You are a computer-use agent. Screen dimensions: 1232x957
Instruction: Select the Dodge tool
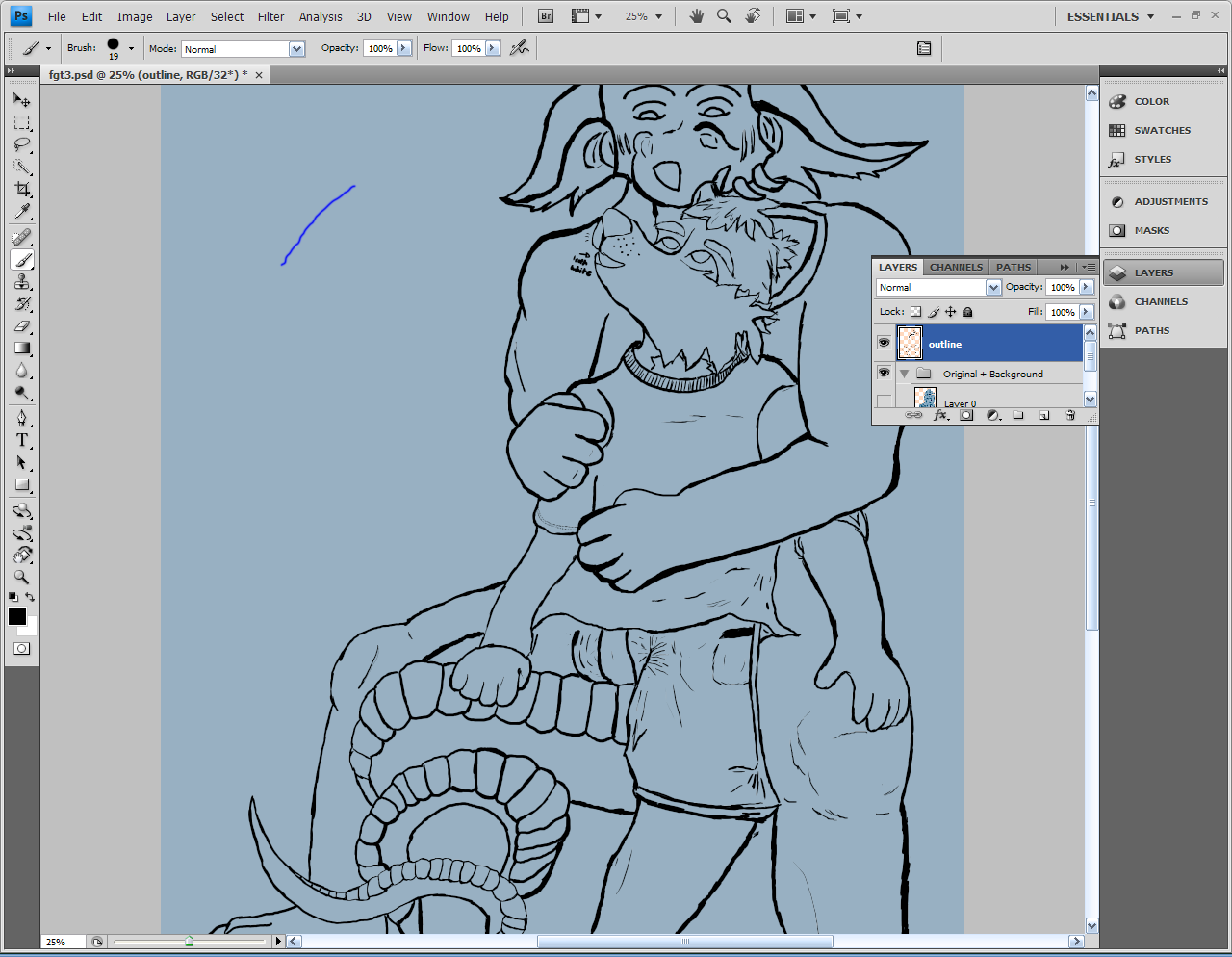pyautogui.click(x=21, y=393)
